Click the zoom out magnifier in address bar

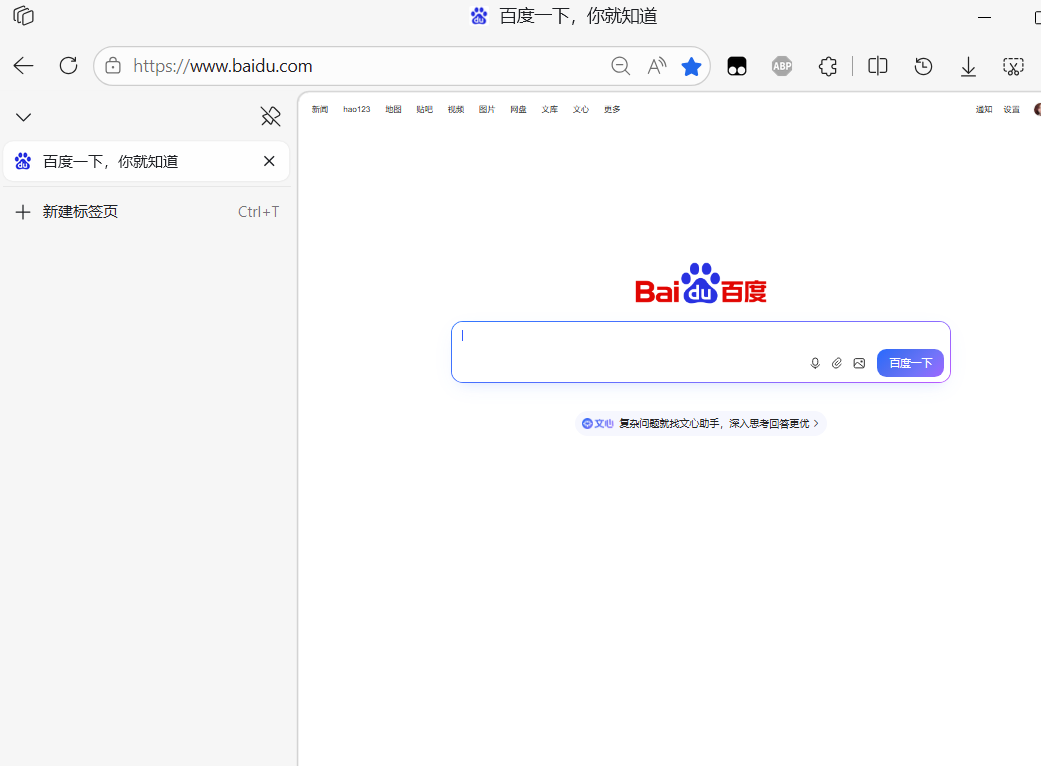click(620, 66)
